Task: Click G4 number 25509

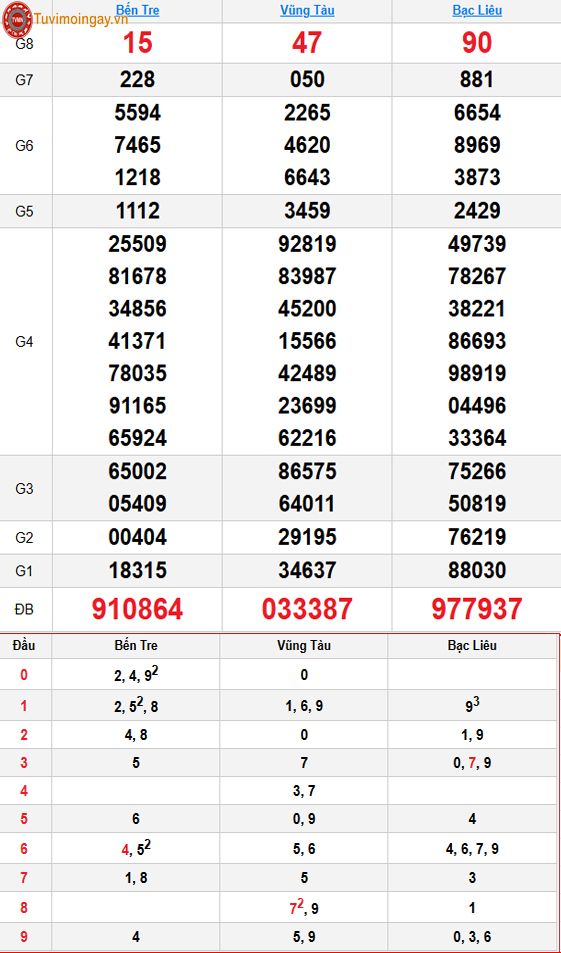Action: pyautogui.click(x=137, y=244)
